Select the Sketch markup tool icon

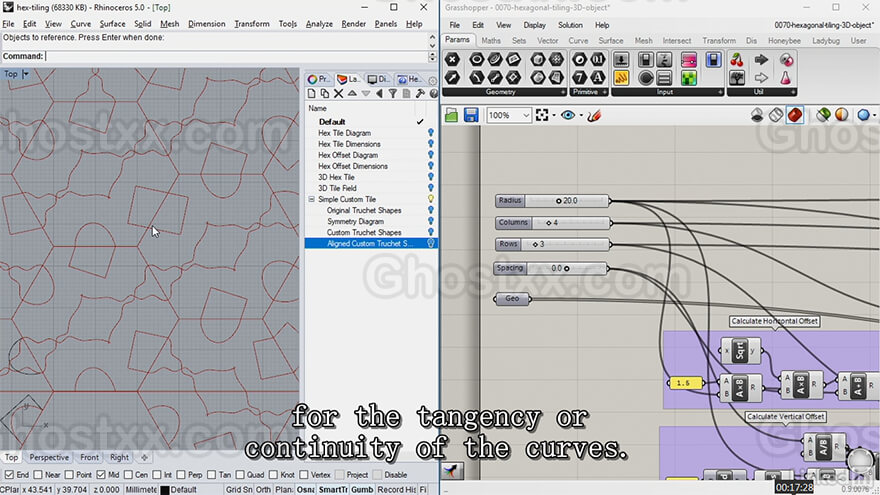coord(595,115)
